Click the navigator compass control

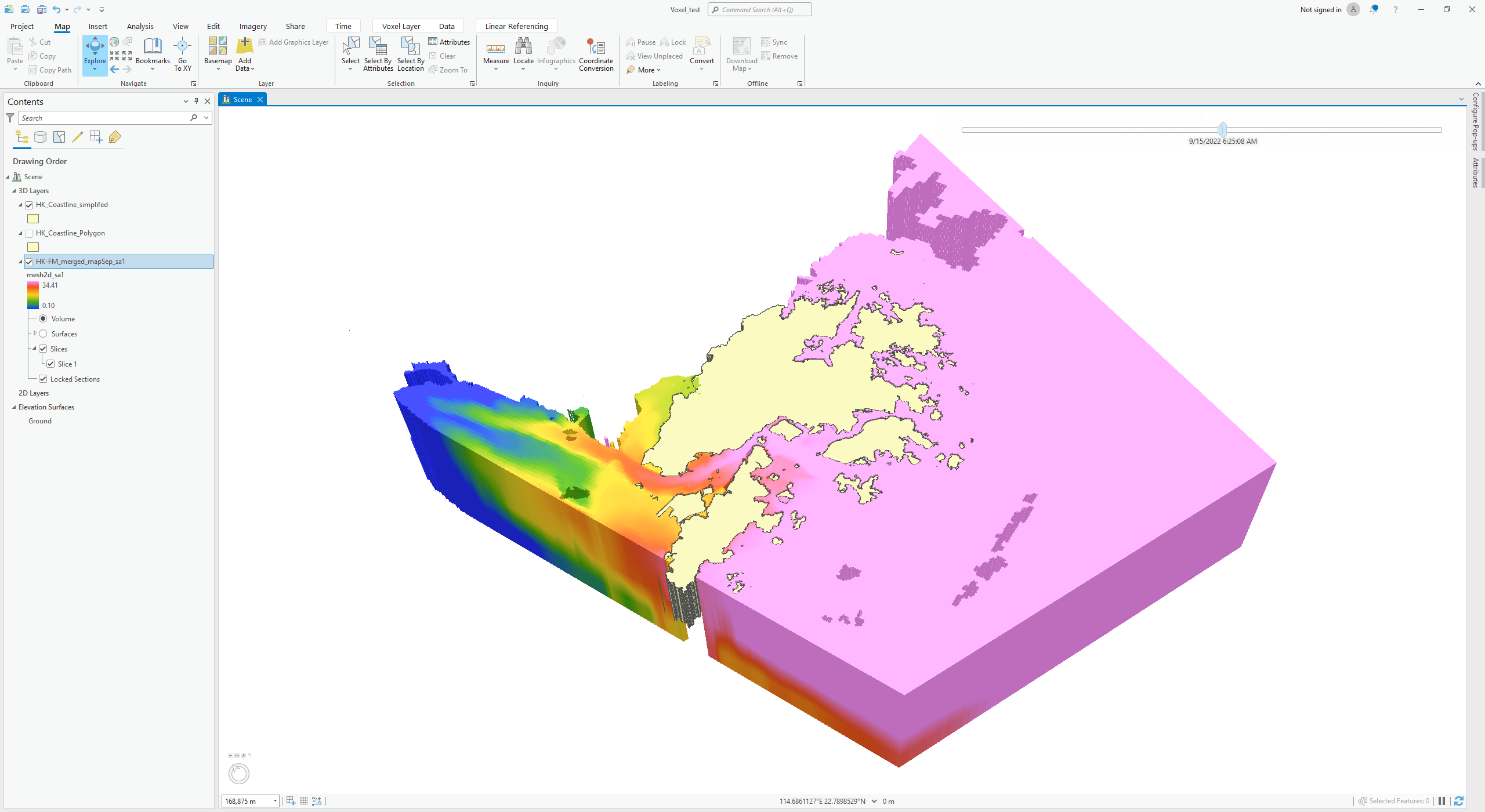238,773
